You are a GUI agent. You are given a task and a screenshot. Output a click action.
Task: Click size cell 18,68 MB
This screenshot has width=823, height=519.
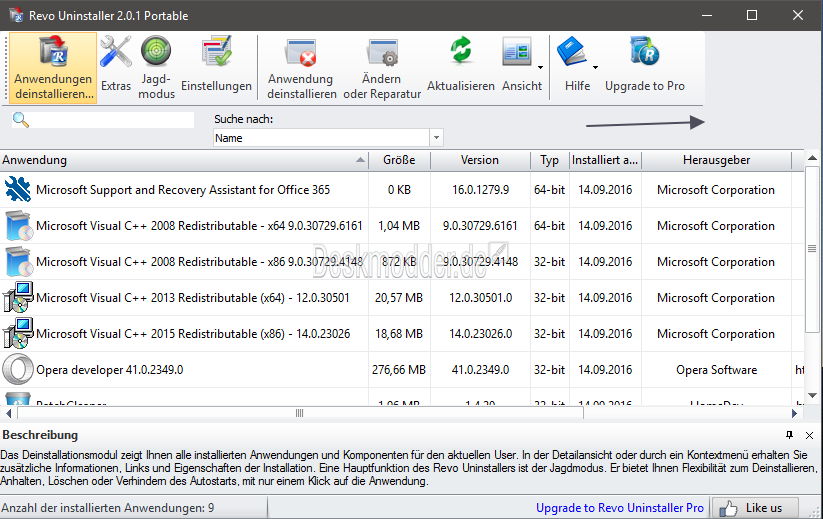coord(399,334)
